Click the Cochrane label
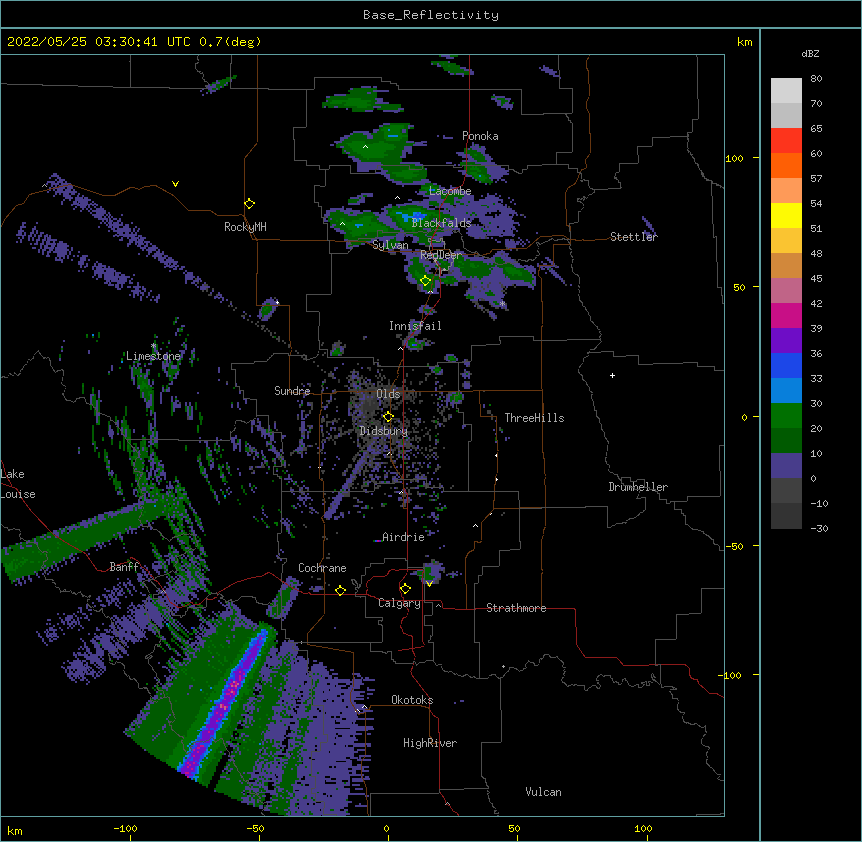The width and height of the screenshot is (862, 842). click(322, 568)
